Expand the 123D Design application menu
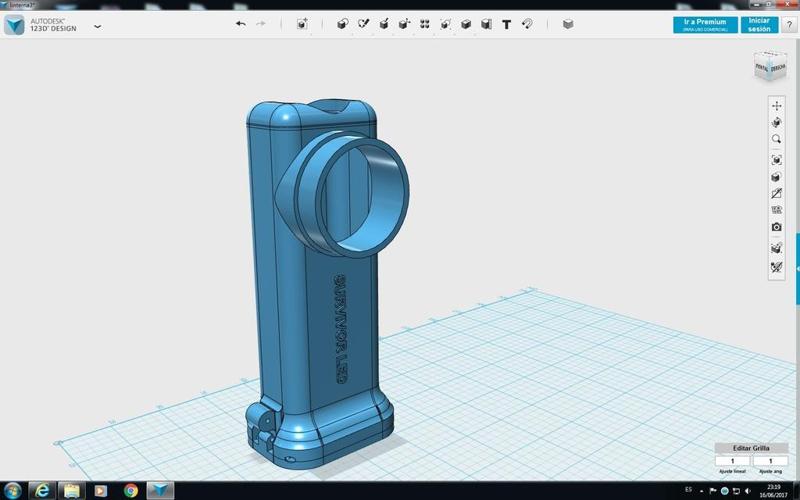The height and width of the screenshot is (500, 800). [x=97, y=26]
